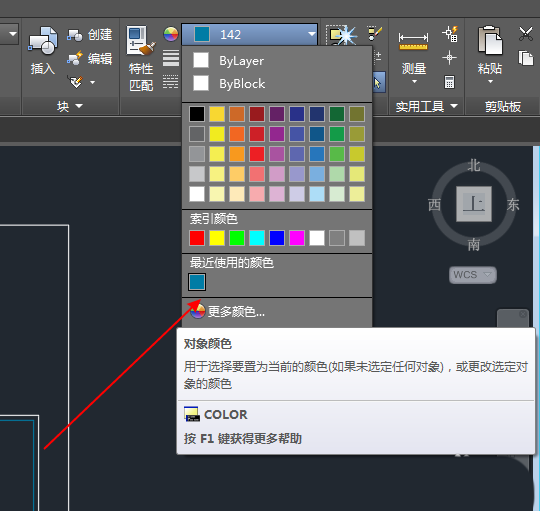Viewport: 540px width, 511px height.
Task: Click the dark gray index color swatch
Action: coord(337,238)
